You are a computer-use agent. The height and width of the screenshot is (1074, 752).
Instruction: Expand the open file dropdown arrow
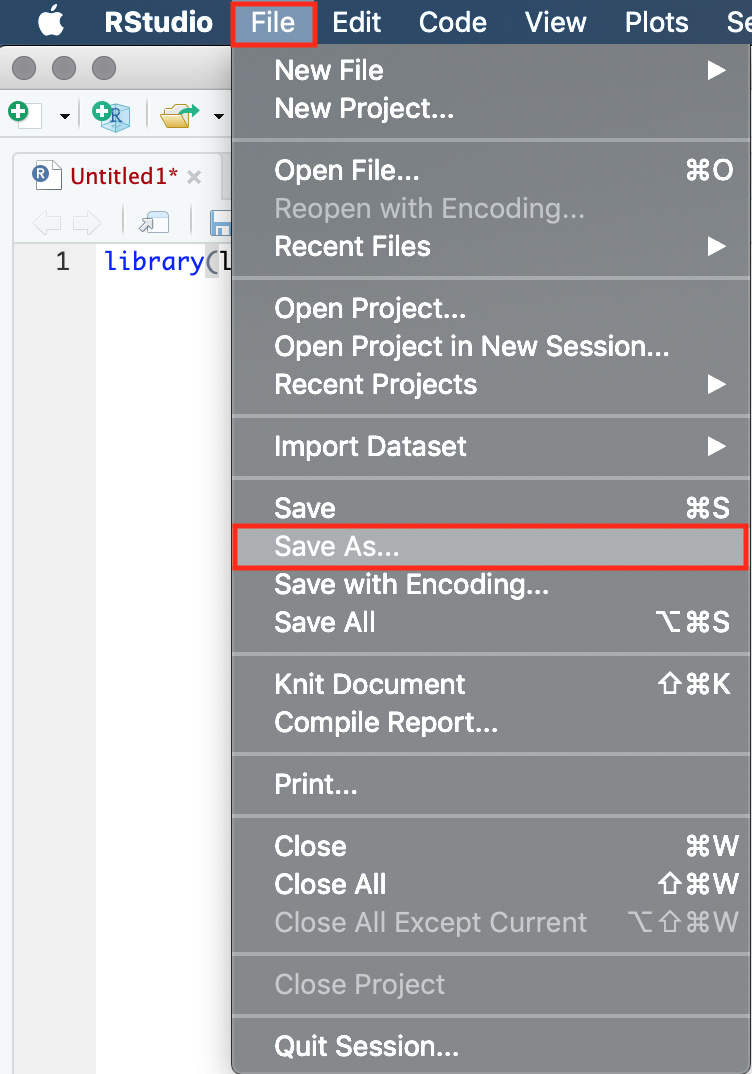(218, 116)
